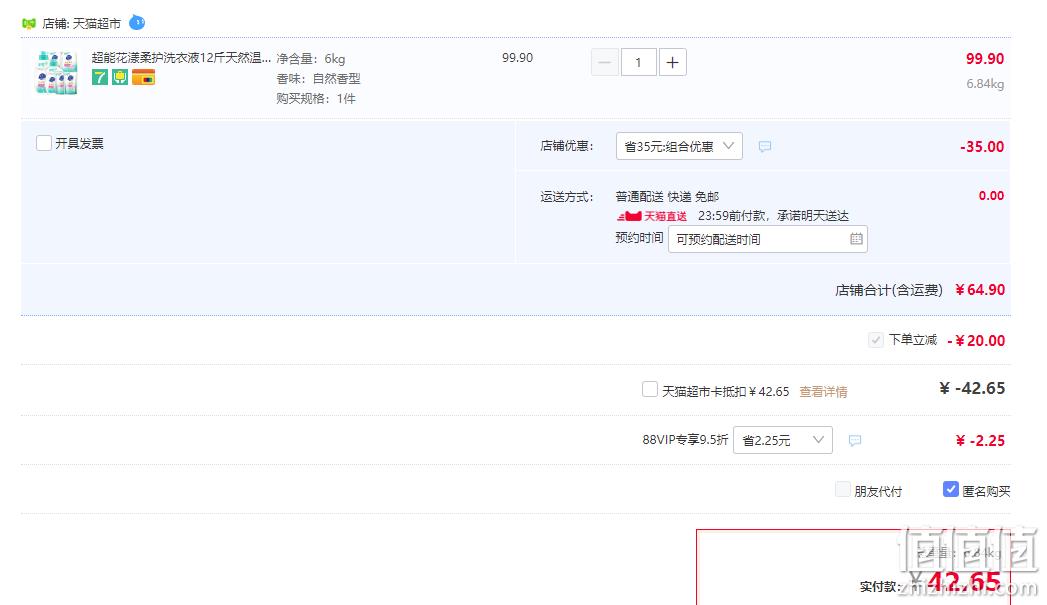The image size is (1047, 605).
Task: Click the ¥64.90 store total amount
Action: (x=980, y=290)
